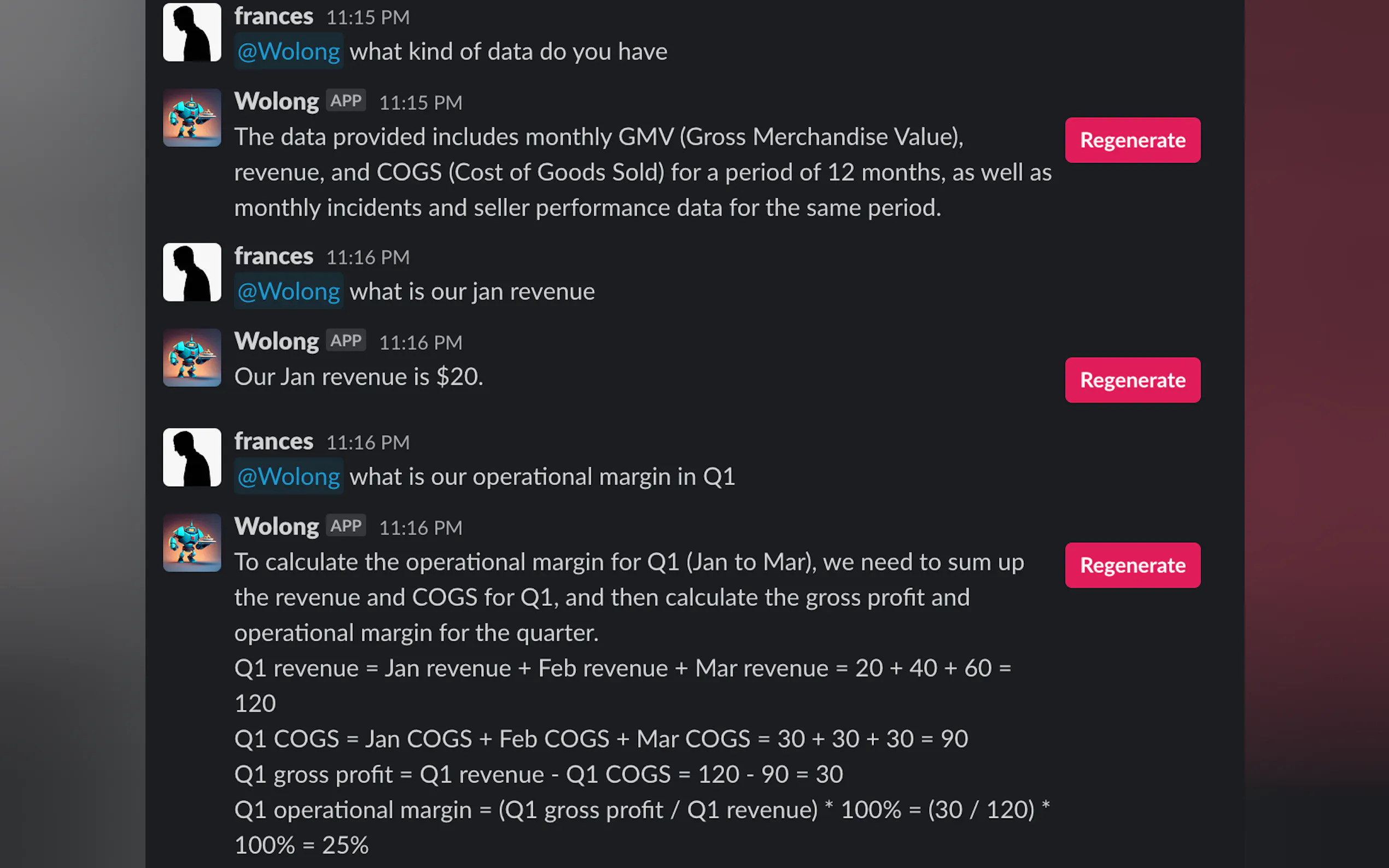Click the 11:15 PM timestamp on Wolong's first reply
The width and height of the screenshot is (1389, 868).
(421, 103)
